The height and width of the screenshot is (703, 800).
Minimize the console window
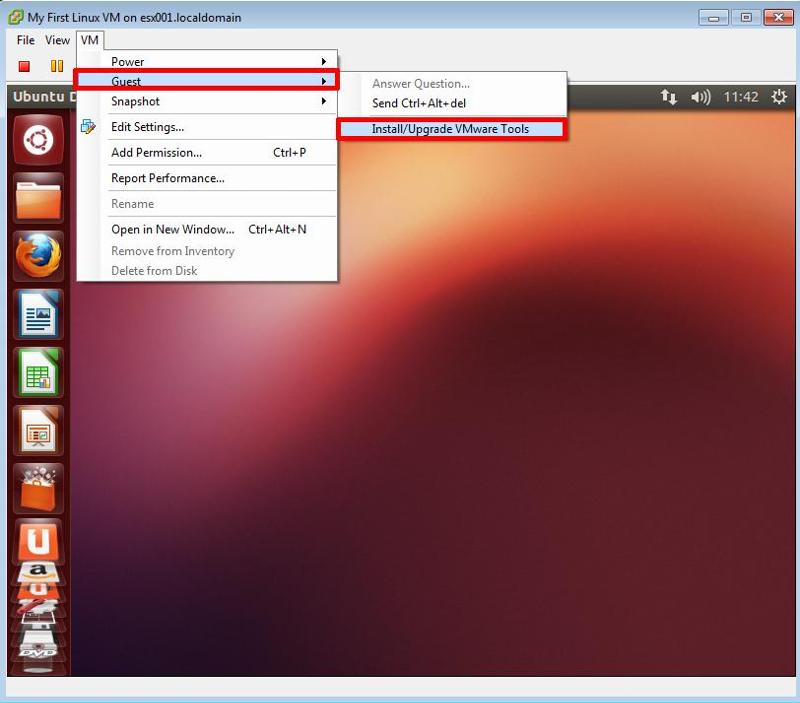tap(713, 17)
